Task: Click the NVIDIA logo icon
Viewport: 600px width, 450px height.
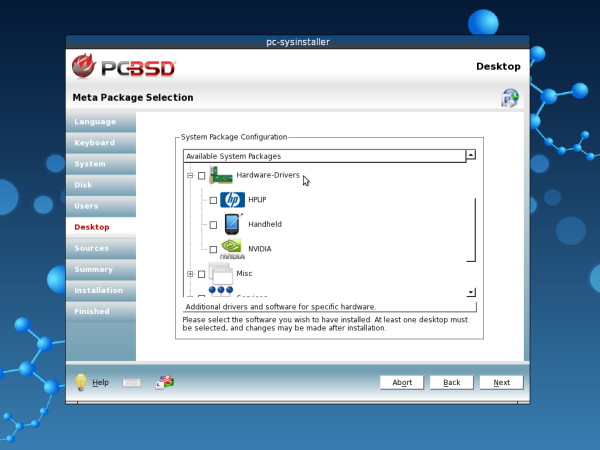Action: (232, 248)
